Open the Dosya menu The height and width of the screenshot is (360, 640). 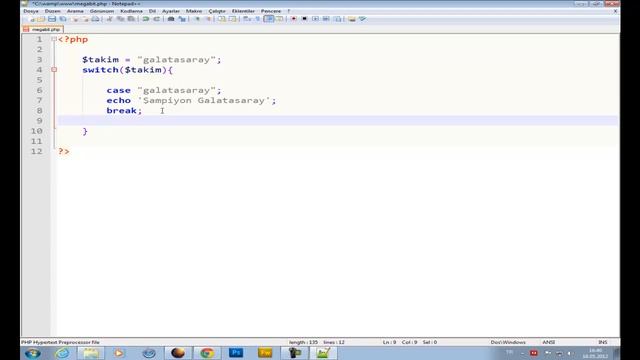pos(31,11)
